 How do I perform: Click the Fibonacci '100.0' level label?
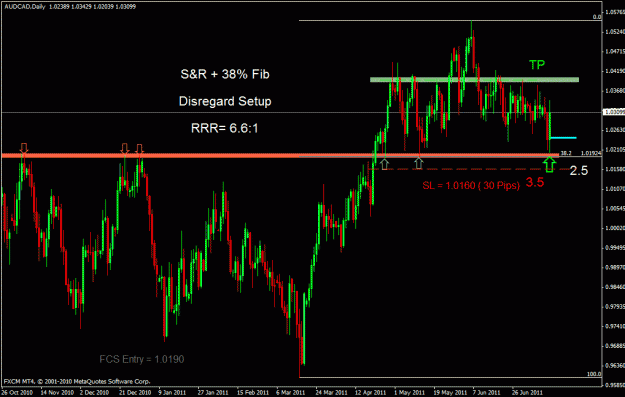coord(594,374)
